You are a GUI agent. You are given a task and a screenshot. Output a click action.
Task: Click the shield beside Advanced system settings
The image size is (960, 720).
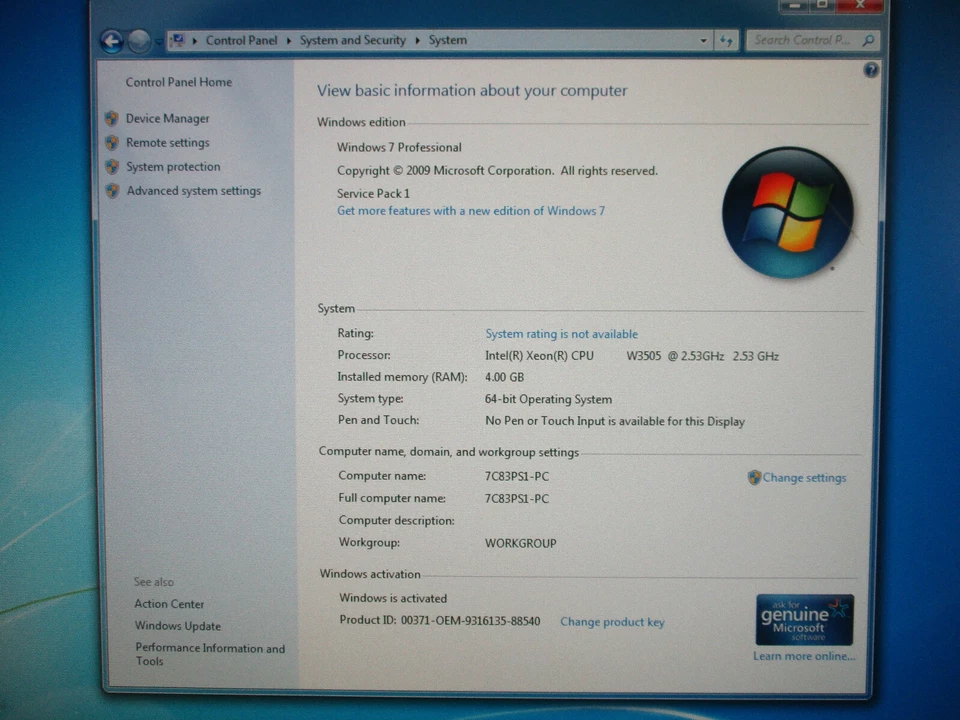pos(111,190)
